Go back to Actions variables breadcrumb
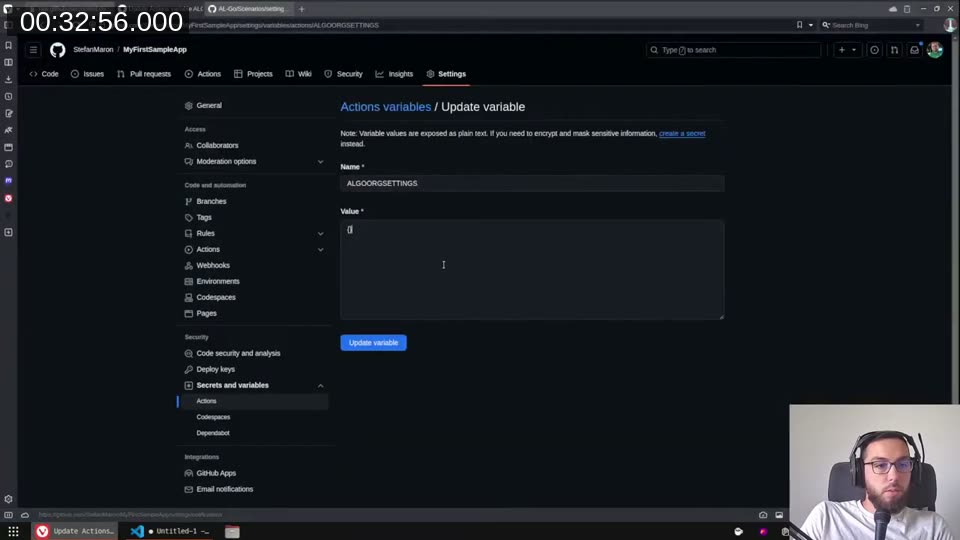960x540 pixels. (x=386, y=107)
